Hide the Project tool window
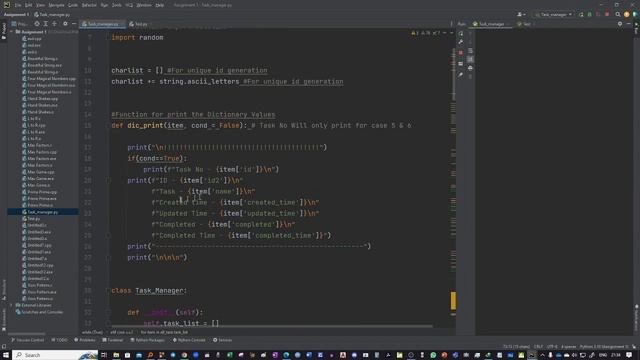 [x=74, y=24]
